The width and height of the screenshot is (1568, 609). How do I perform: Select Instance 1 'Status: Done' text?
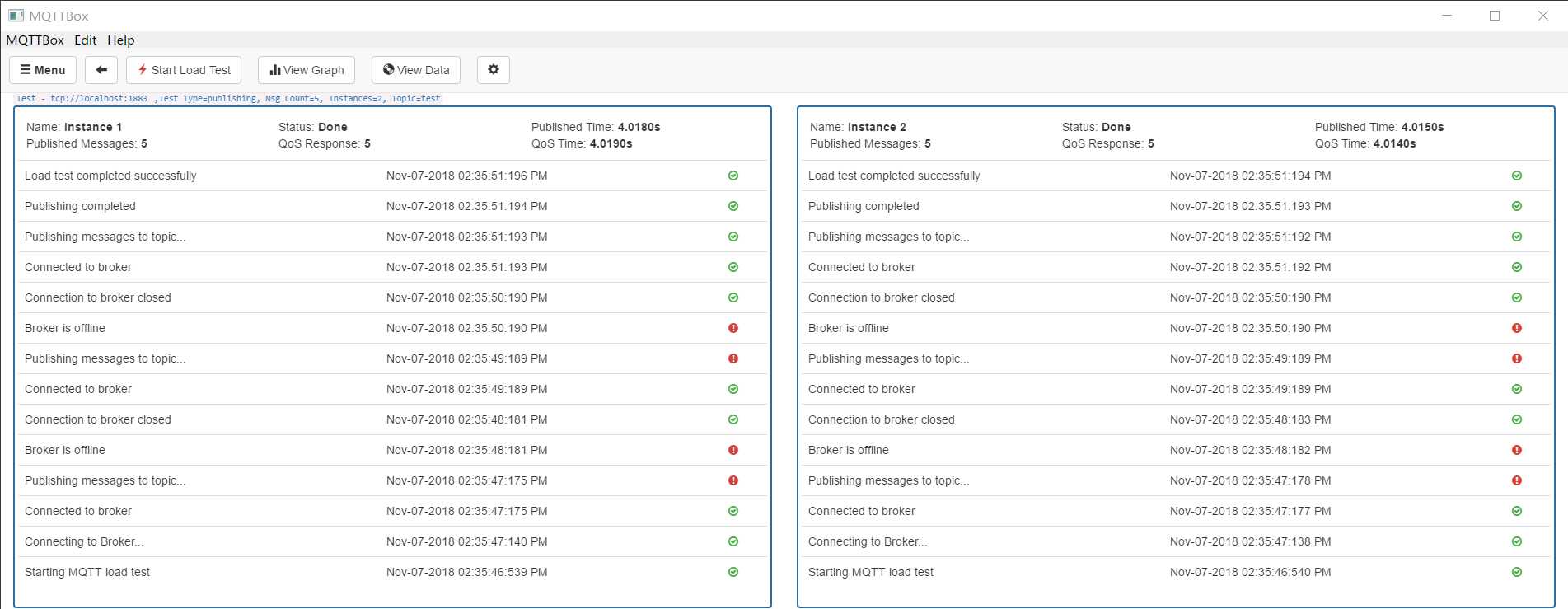click(313, 127)
